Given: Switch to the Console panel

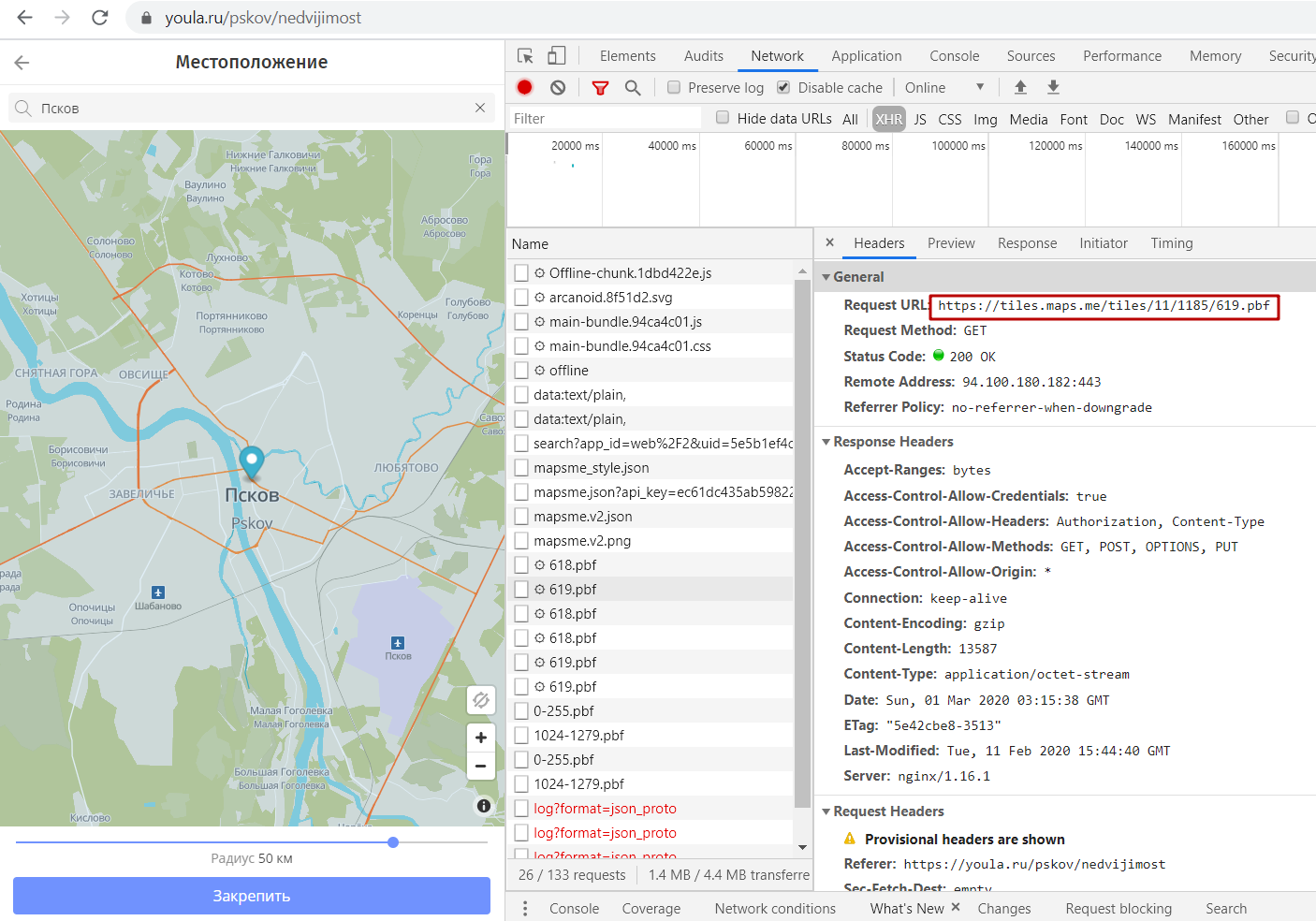Looking at the screenshot, I should 954,56.
